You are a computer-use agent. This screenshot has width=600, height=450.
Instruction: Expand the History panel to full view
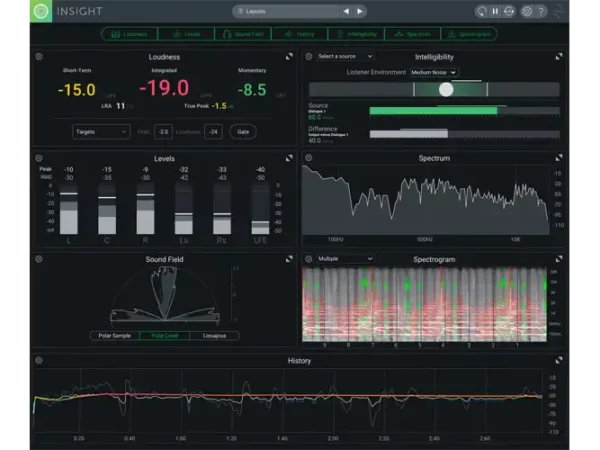559,360
